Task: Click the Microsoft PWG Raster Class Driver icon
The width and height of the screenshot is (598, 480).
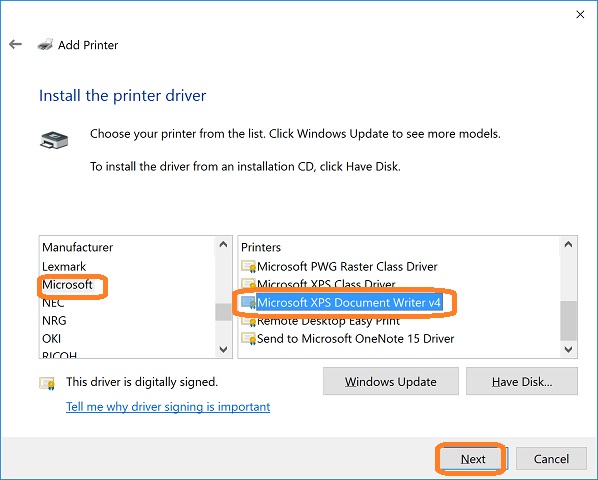Action: tap(248, 266)
